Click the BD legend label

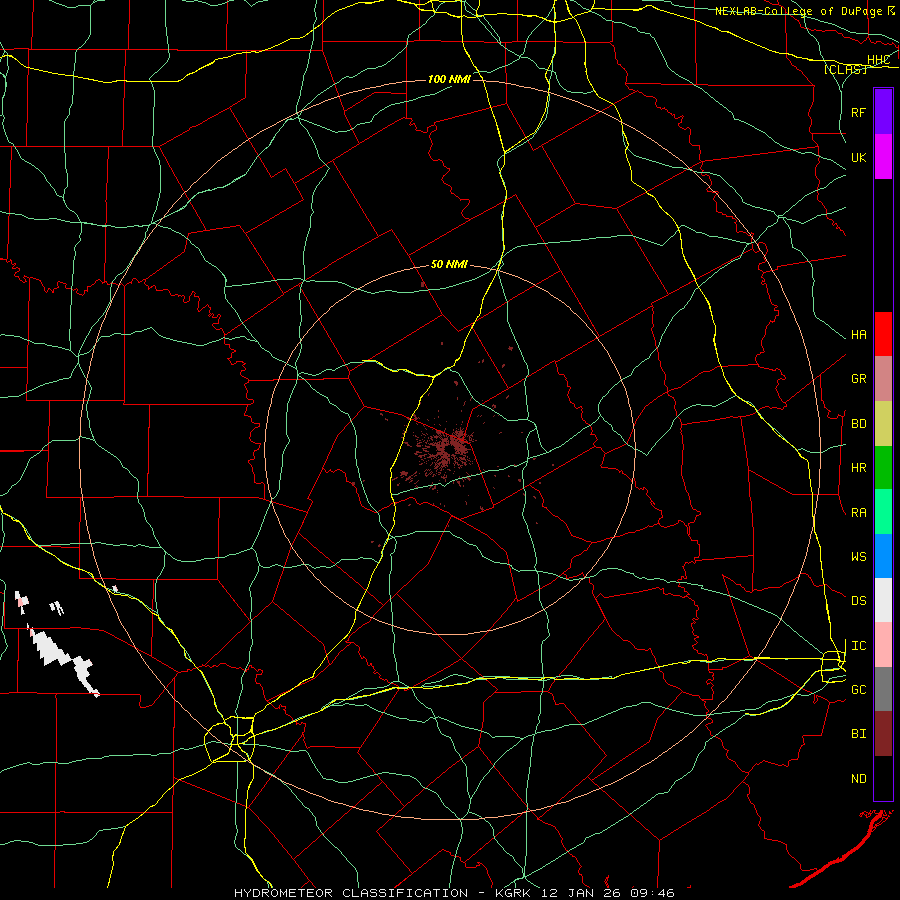point(858,424)
